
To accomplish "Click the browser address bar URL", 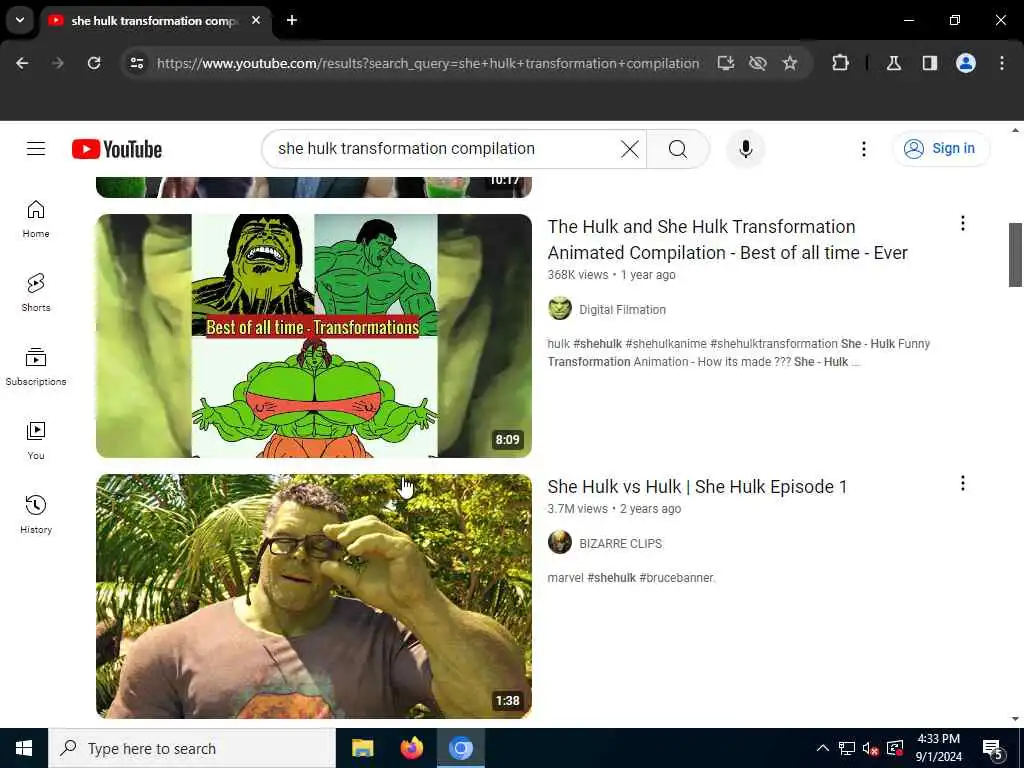I will [x=428, y=63].
